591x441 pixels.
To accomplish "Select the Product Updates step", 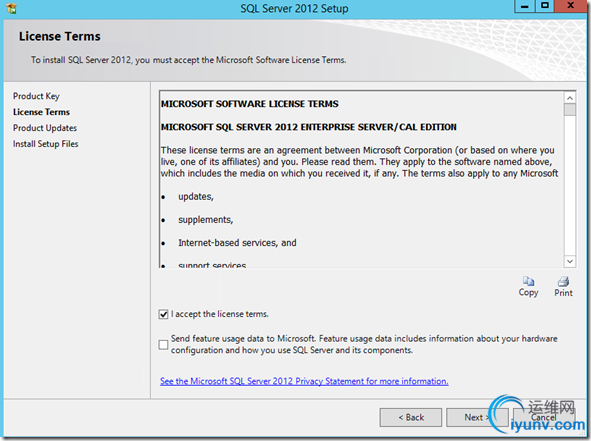I will (x=45, y=128).
